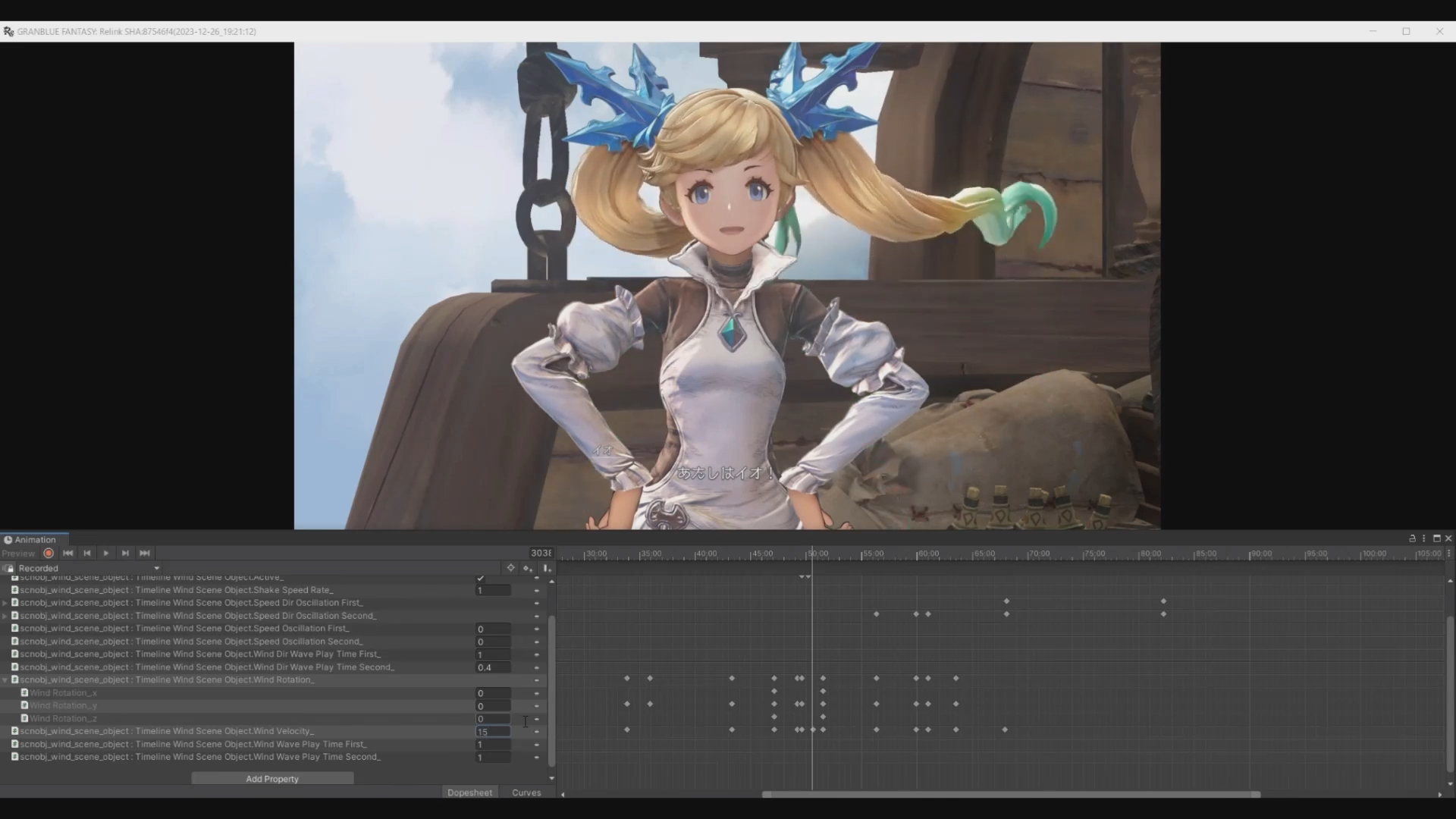Click the Wind Rotation_y value field

click(493, 706)
